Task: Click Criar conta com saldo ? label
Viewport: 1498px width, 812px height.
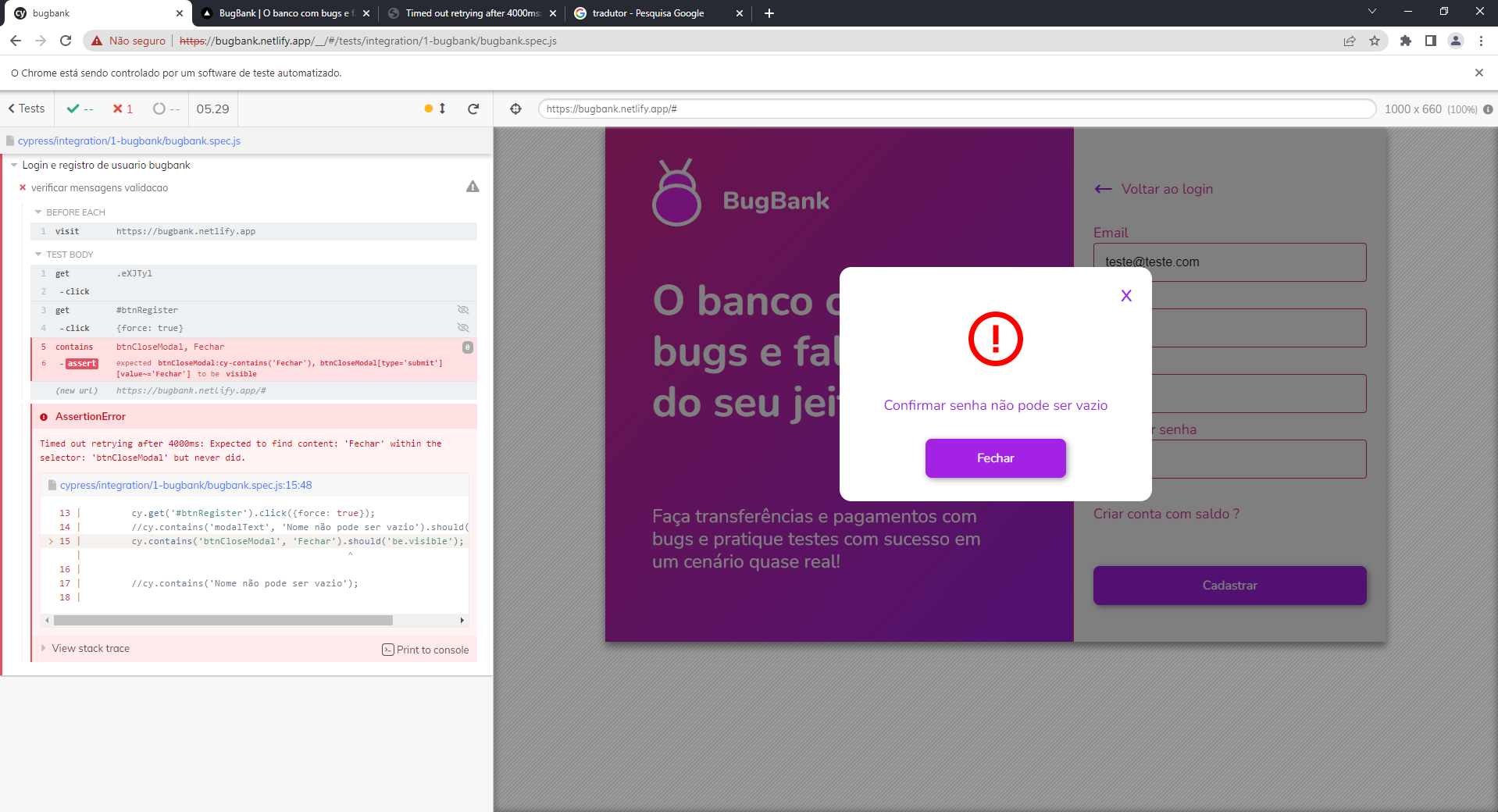Action: [1166, 514]
